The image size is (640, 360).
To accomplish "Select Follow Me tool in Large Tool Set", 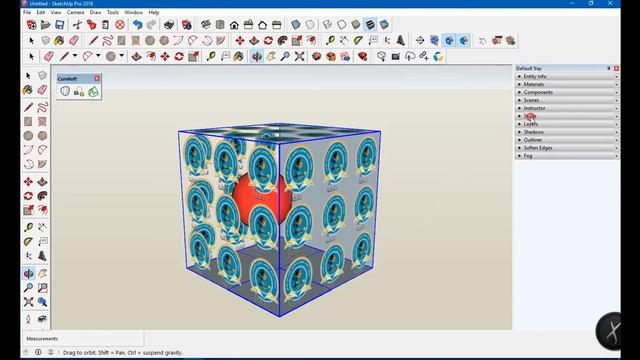I will (42, 196).
